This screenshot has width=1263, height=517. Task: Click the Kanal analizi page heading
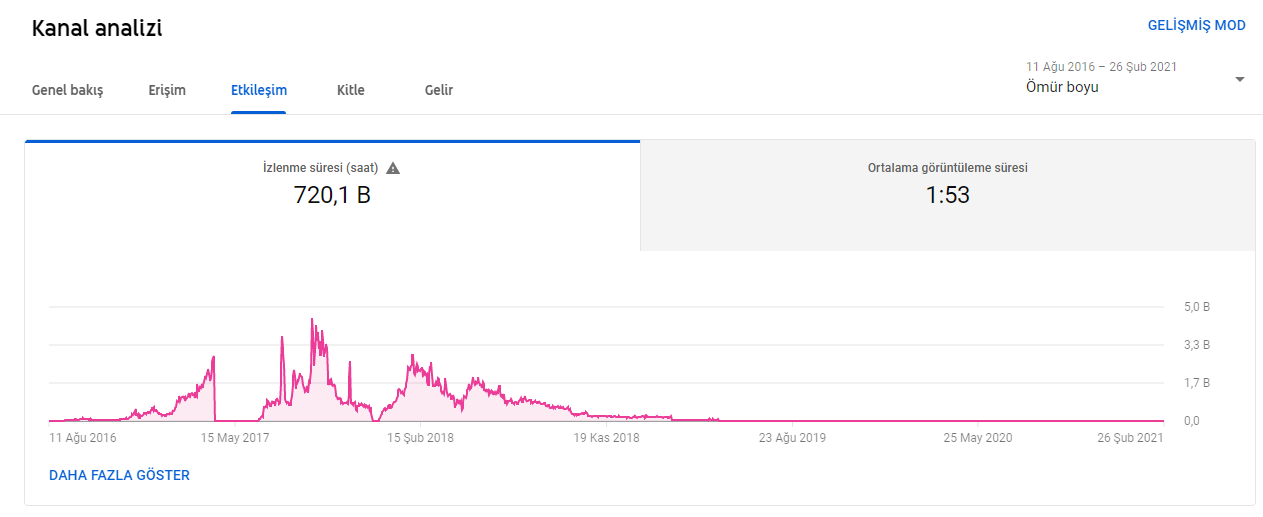[x=97, y=28]
